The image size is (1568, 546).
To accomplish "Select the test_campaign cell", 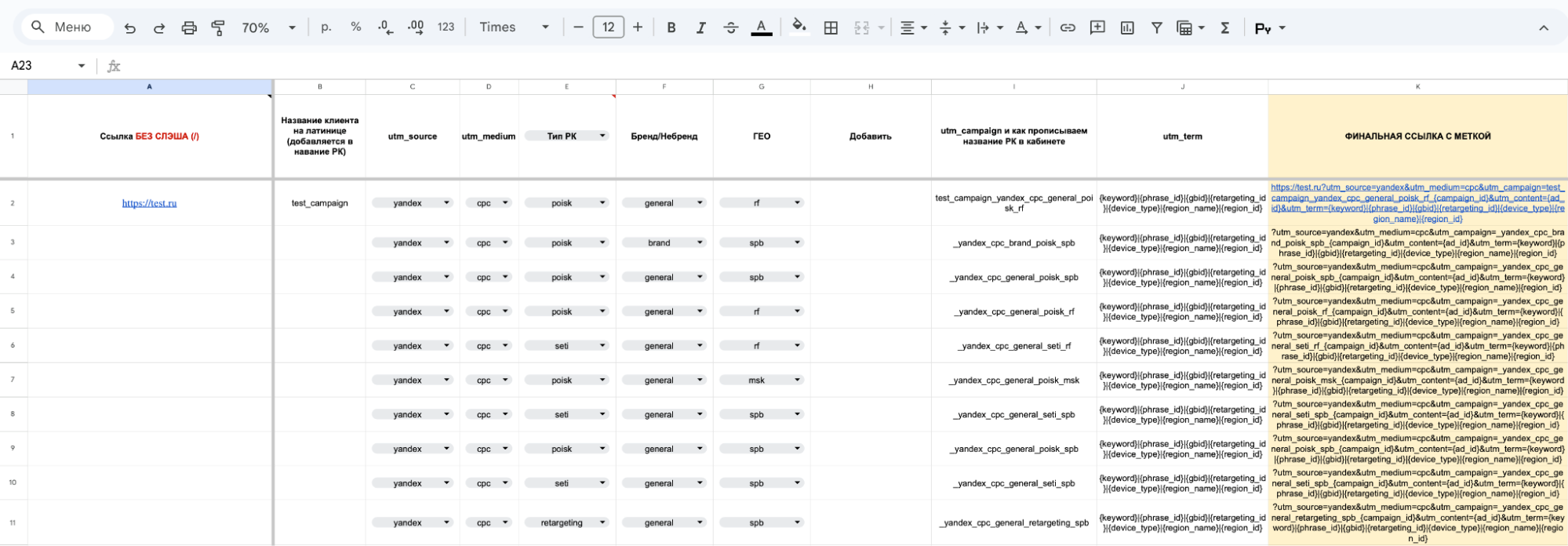I will click(x=319, y=203).
